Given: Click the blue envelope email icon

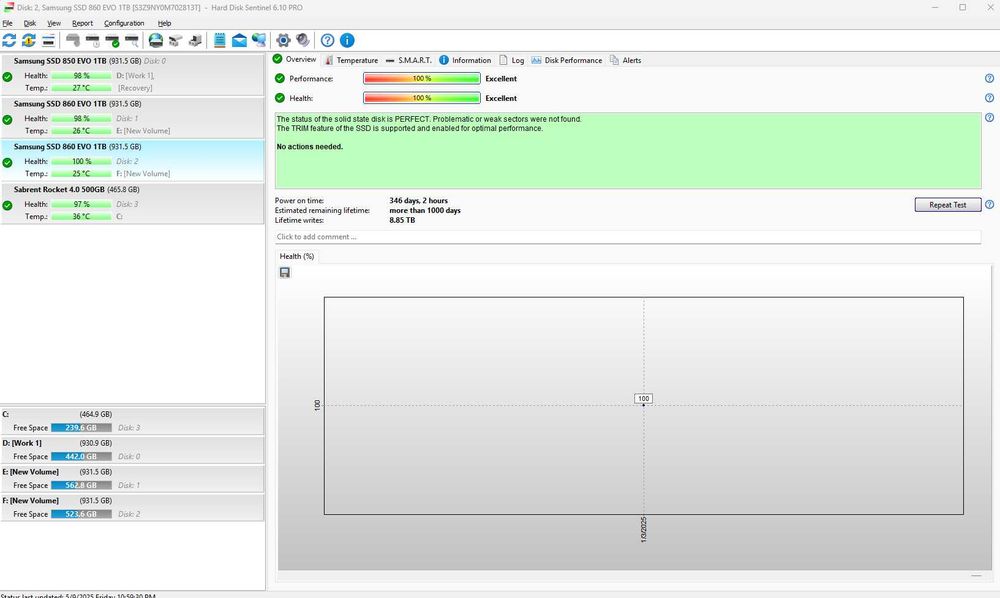Looking at the screenshot, I should pyautogui.click(x=239, y=40).
